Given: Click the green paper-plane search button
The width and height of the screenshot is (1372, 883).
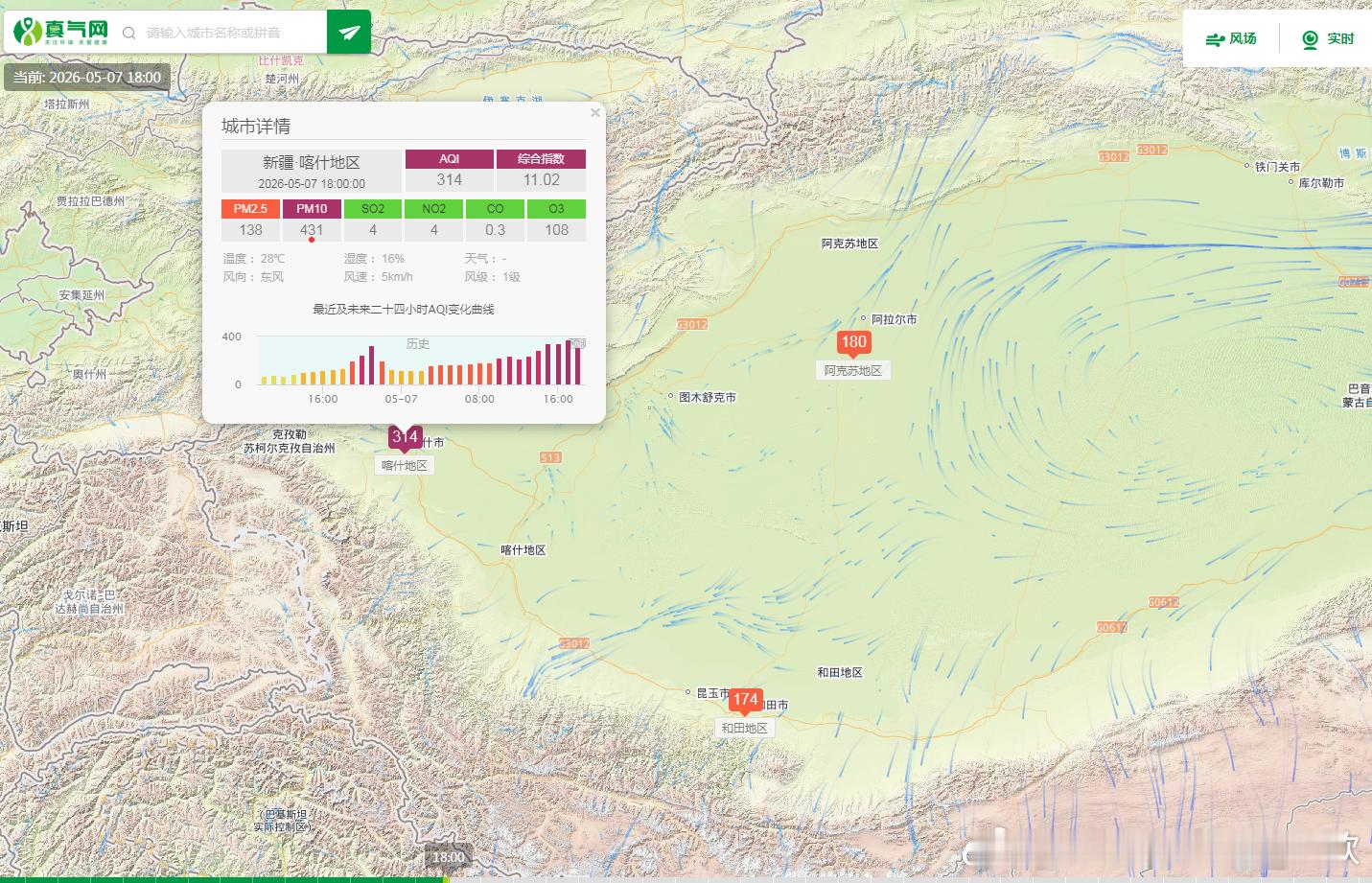Looking at the screenshot, I should (x=349, y=32).
